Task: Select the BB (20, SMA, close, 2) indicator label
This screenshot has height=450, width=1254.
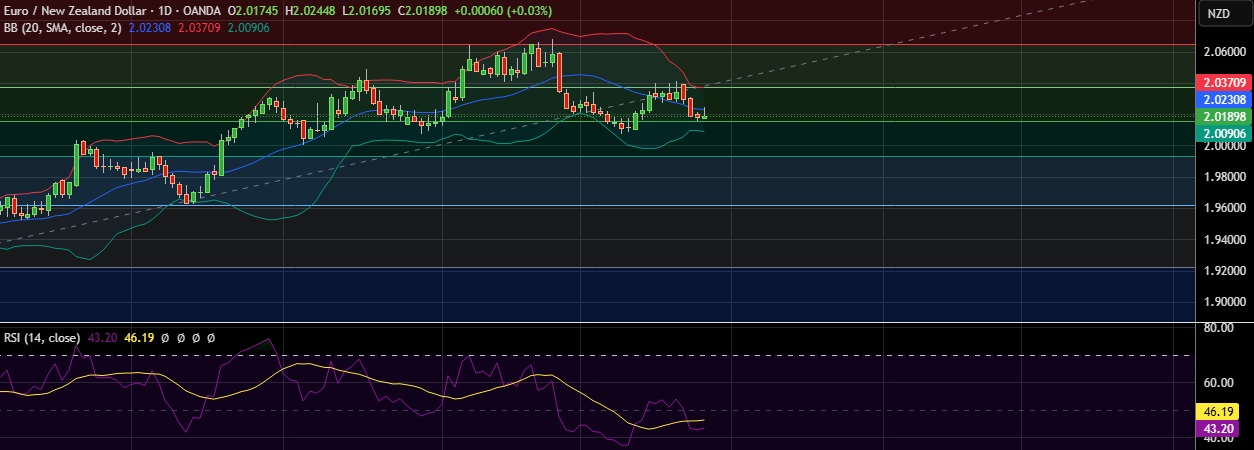Action: (62, 27)
